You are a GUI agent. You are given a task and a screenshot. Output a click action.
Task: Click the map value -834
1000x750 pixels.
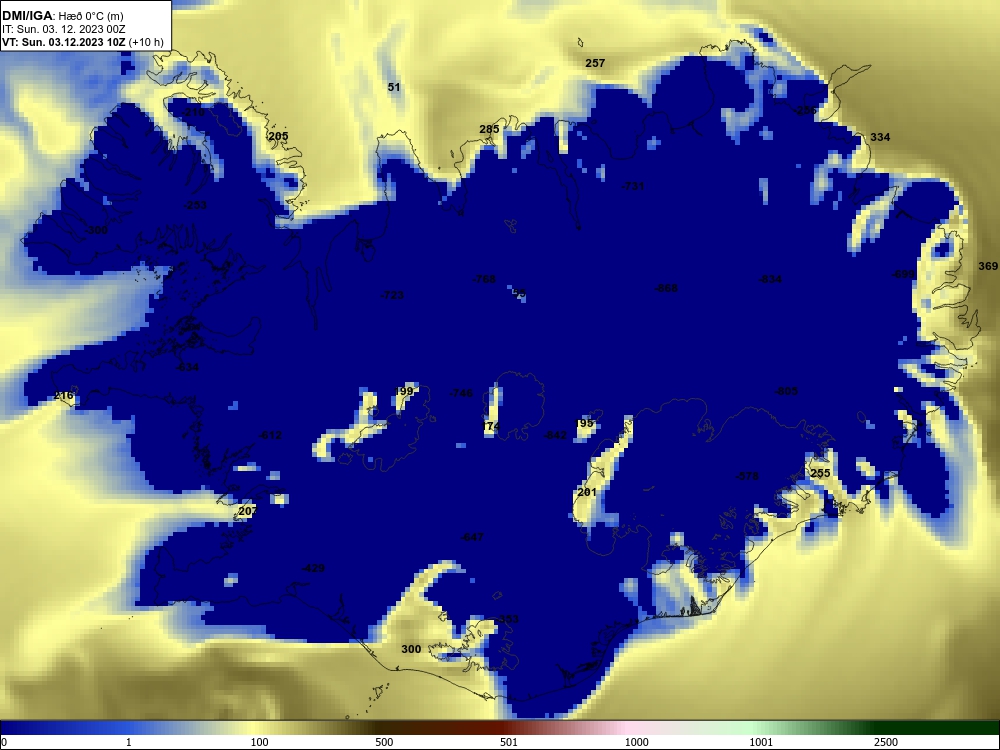point(770,279)
